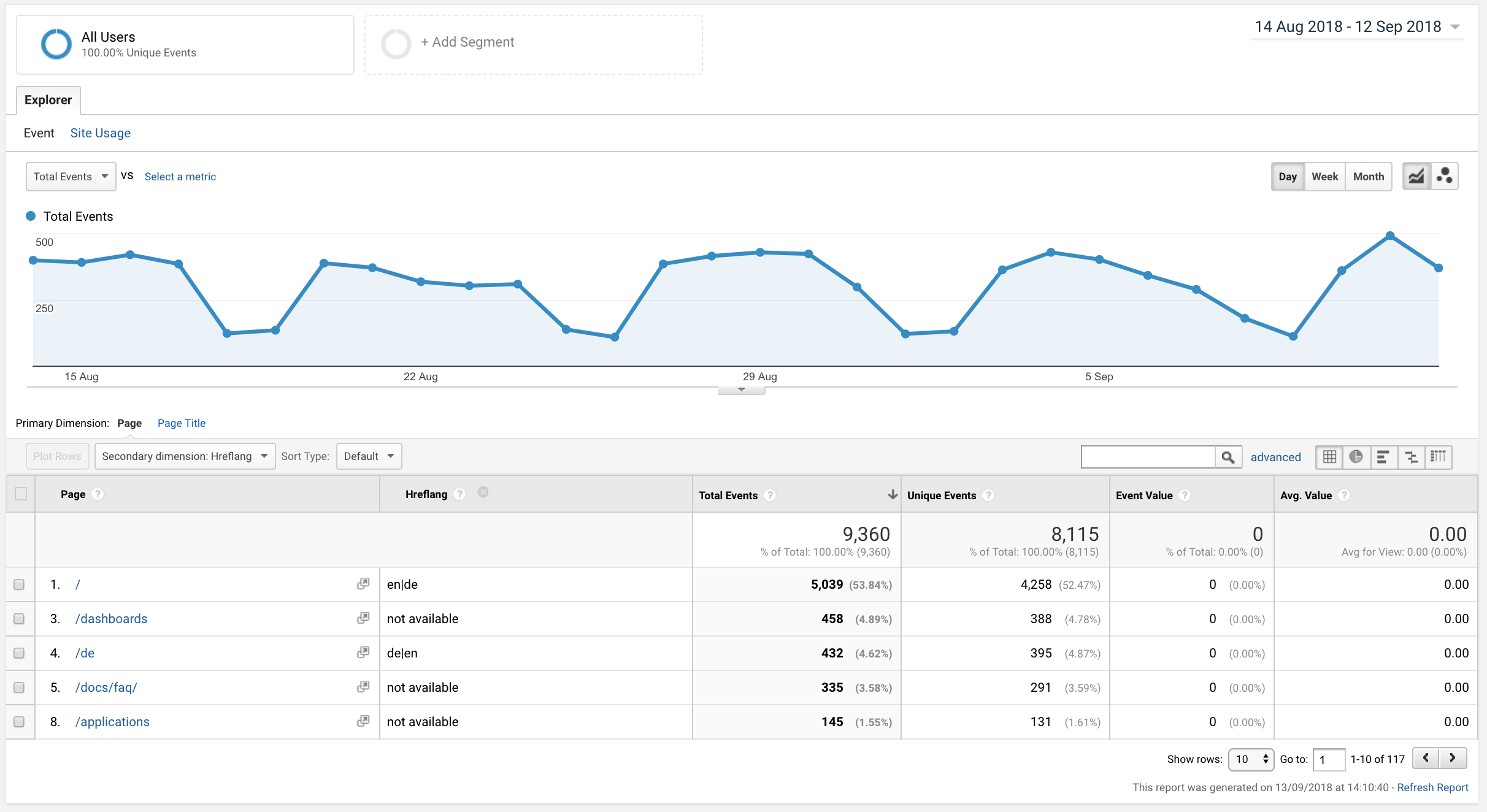Go to previous page of results
Image resolution: width=1487 pixels, height=812 pixels.
1426,759
